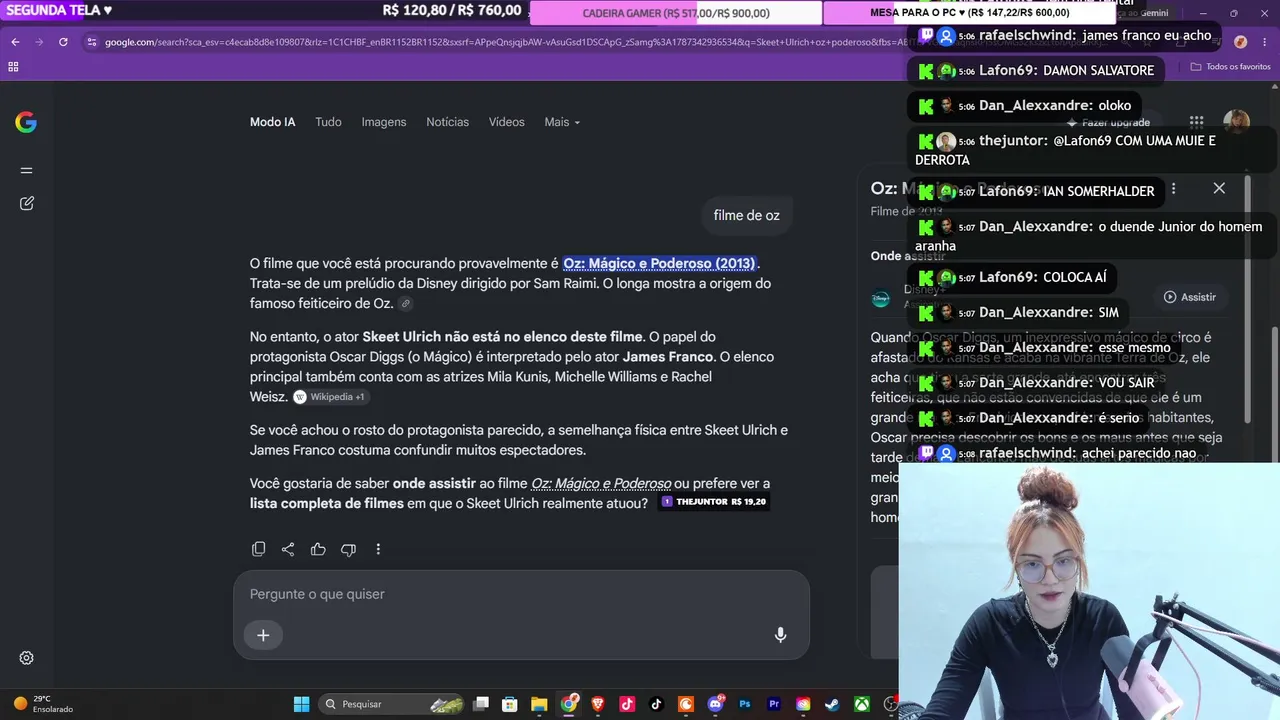Viewport: 1280px width, 720px height.
Task: Click the Assistir button in side panel
Action: tap(1189, 297)
